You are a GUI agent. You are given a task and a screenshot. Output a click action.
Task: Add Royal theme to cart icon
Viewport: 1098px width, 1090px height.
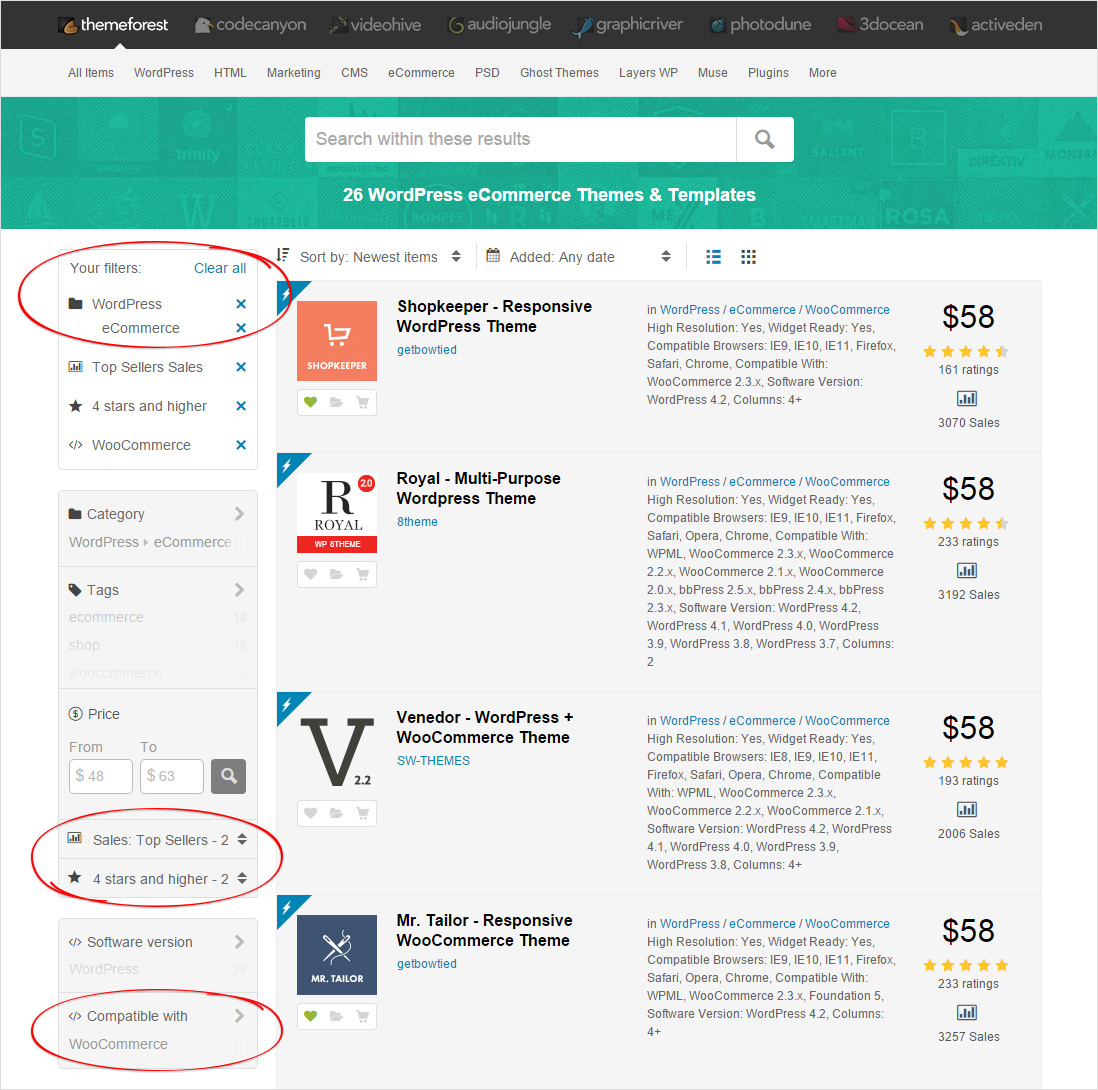(x=363, y=574)
